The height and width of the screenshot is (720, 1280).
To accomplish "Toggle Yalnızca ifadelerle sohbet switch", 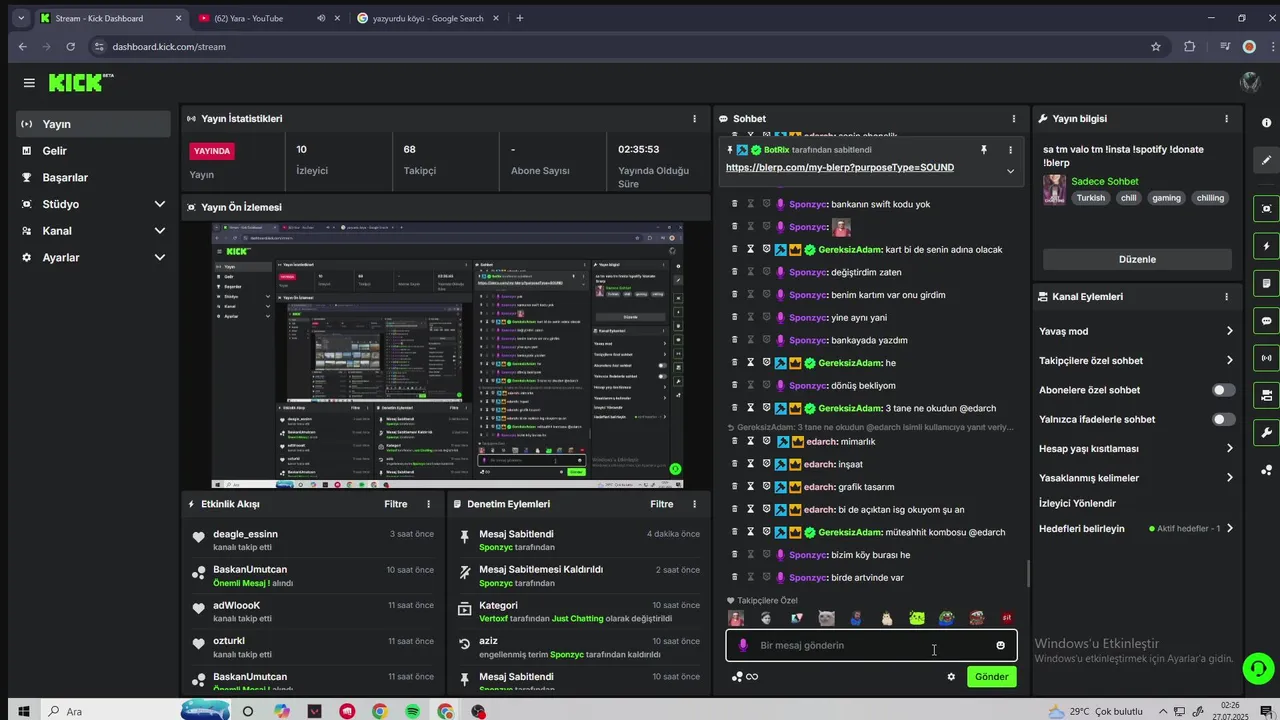I will 1224,419.
